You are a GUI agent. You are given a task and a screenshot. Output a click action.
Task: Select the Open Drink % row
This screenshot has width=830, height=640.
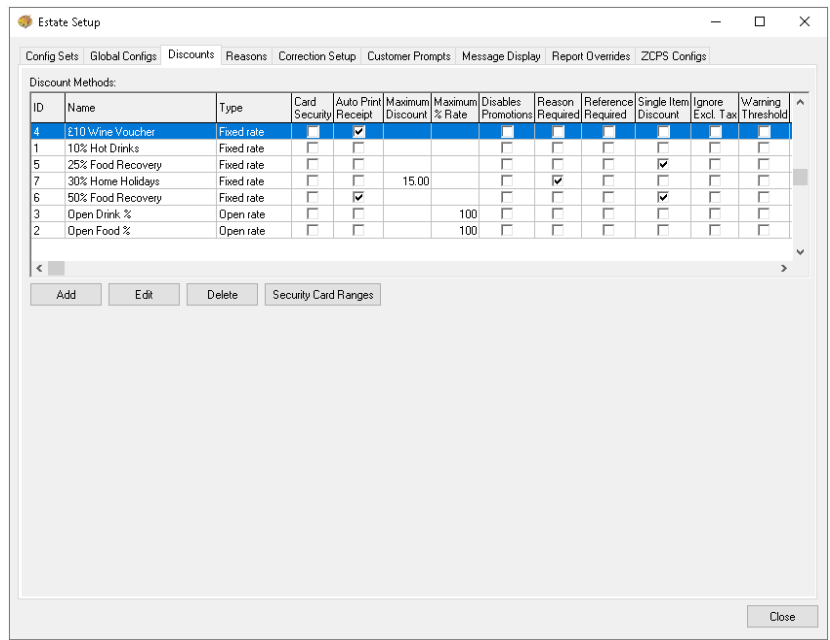point(140,214)
